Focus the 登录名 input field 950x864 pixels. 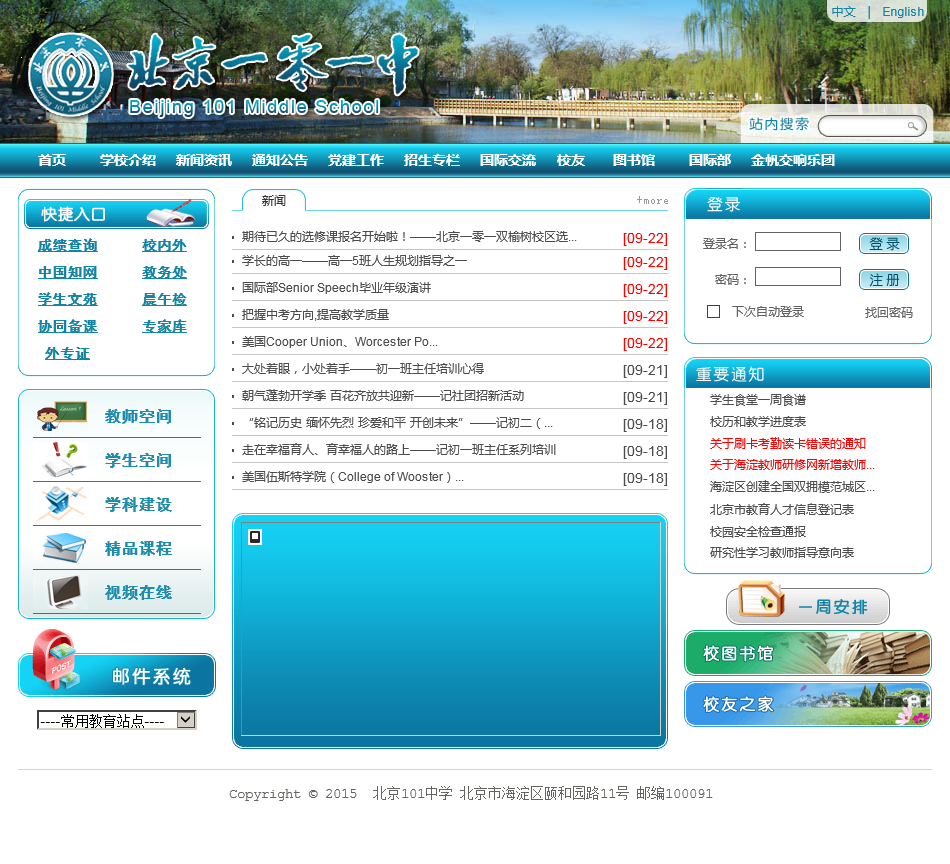(797, 241)
